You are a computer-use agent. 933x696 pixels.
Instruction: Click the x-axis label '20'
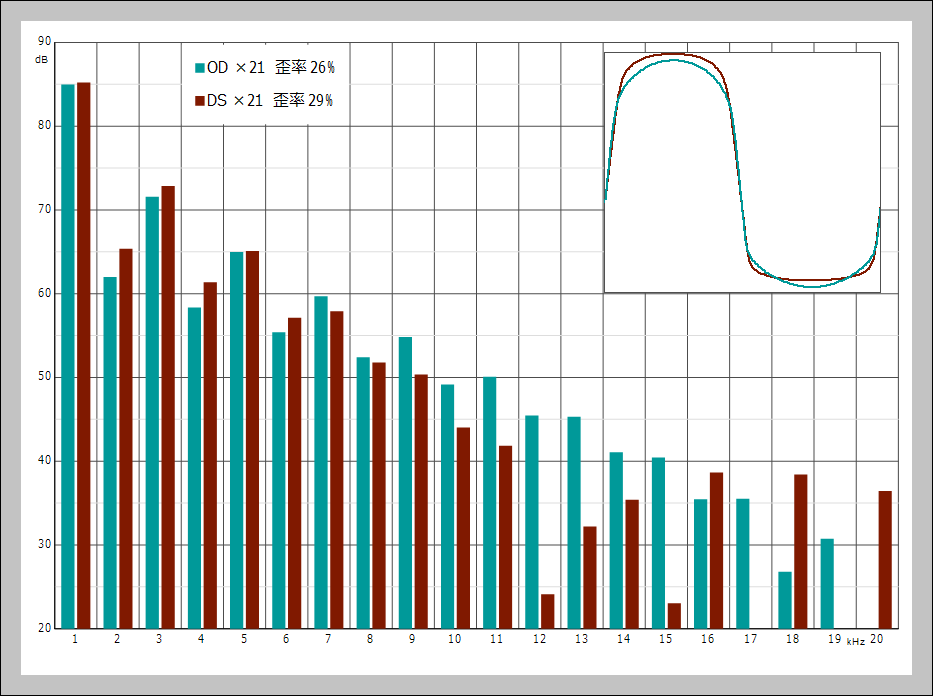(x=876, y=639)
